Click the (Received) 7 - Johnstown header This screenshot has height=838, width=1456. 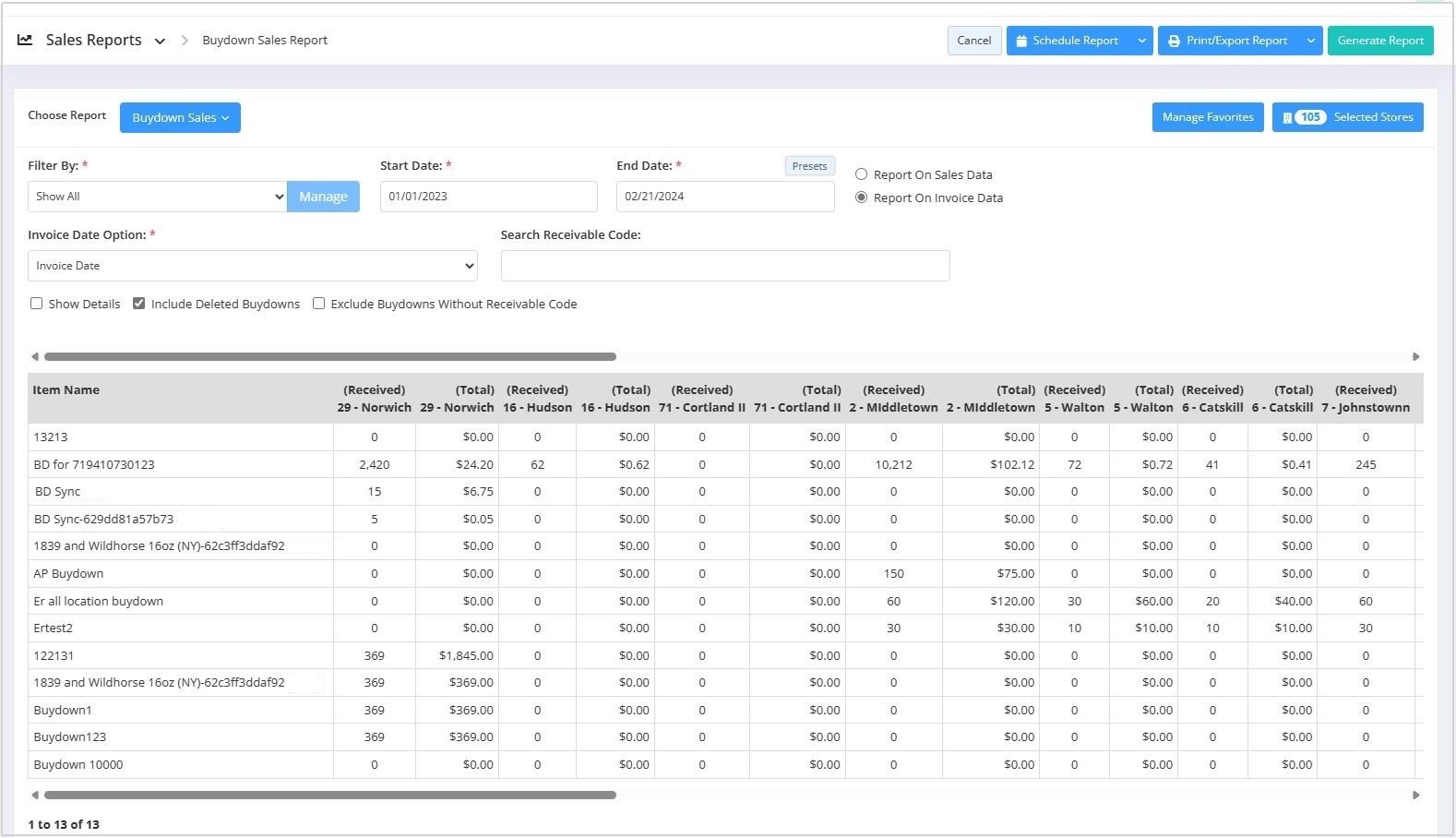point(1366,399)
